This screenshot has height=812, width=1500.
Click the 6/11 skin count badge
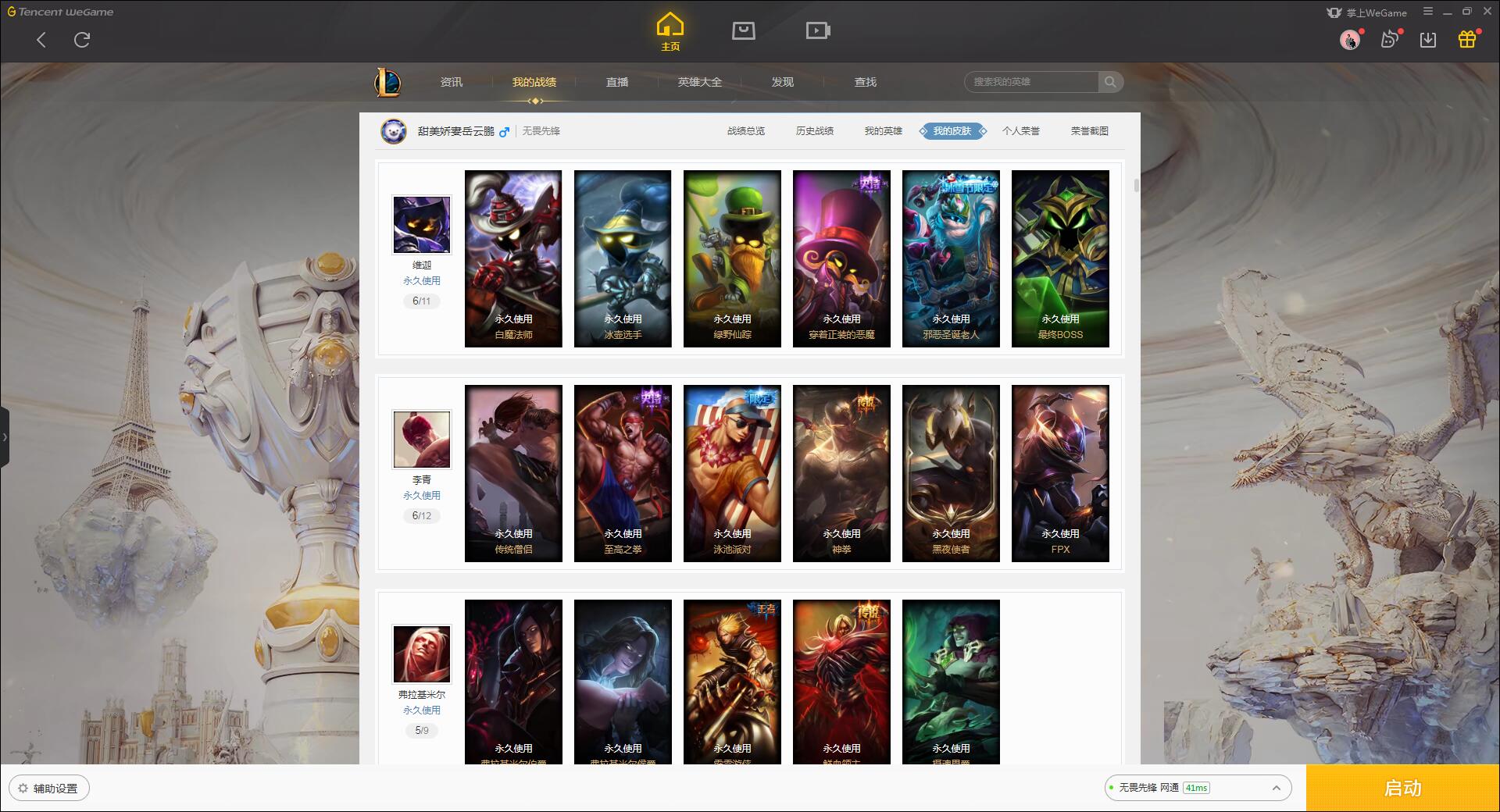(x=422, y=301)
